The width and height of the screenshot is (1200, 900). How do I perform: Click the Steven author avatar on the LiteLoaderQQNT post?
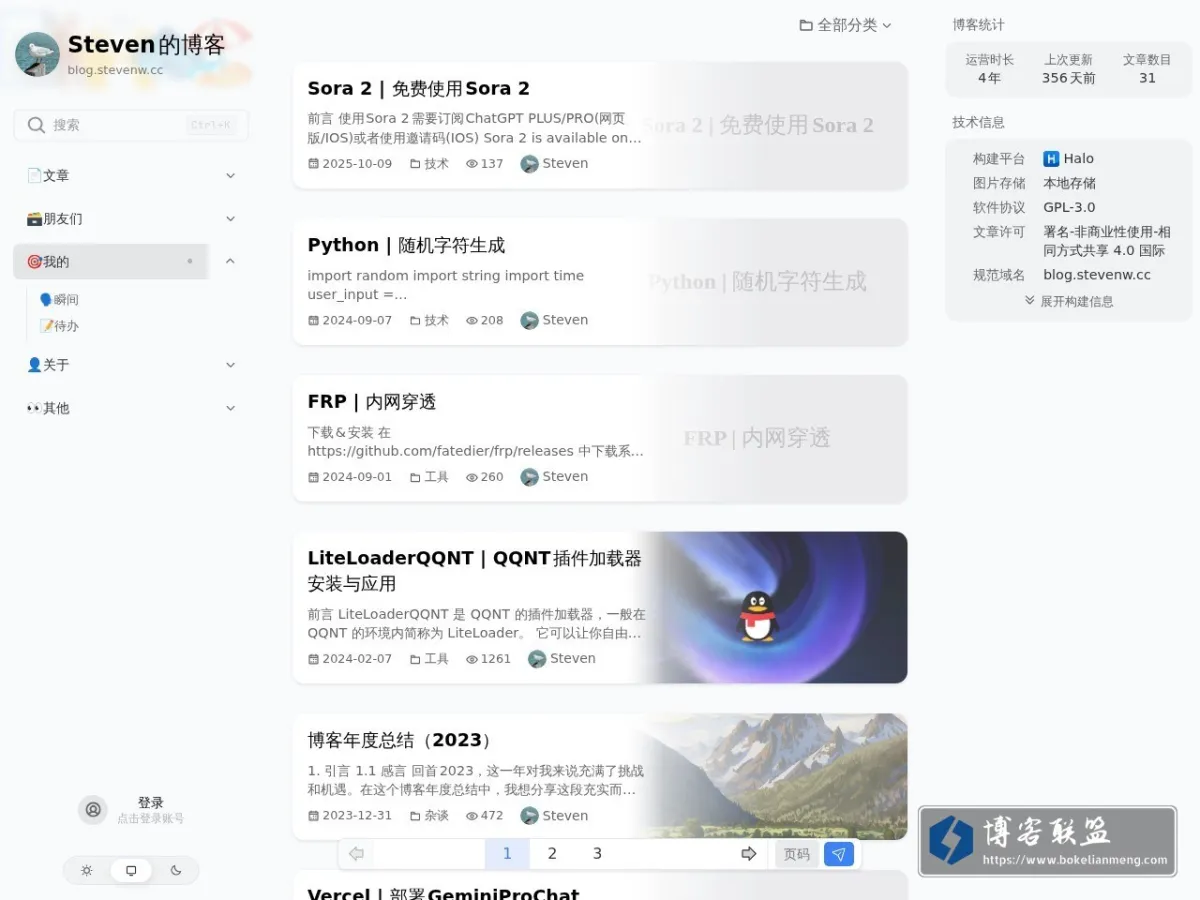click(537, 659)
